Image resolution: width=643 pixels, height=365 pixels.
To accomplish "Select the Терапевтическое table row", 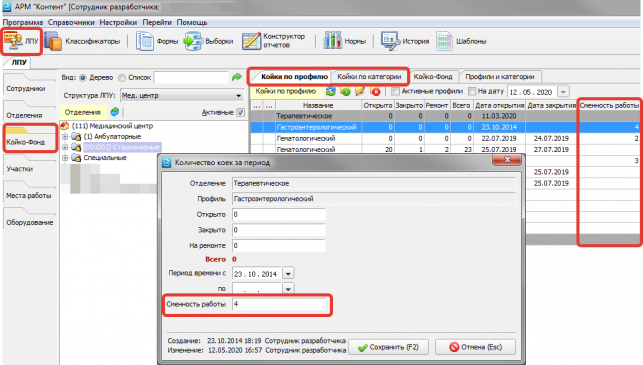I will 445,116.
